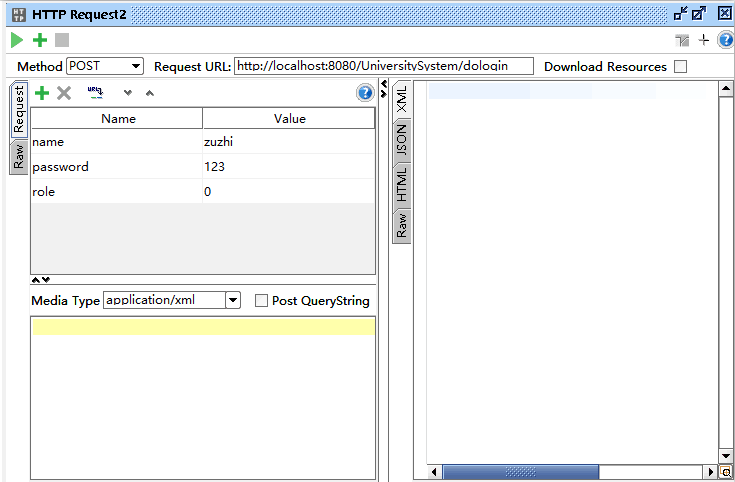Click the update parameters from URL icon
735x482 pixels.
coord(95,92)
